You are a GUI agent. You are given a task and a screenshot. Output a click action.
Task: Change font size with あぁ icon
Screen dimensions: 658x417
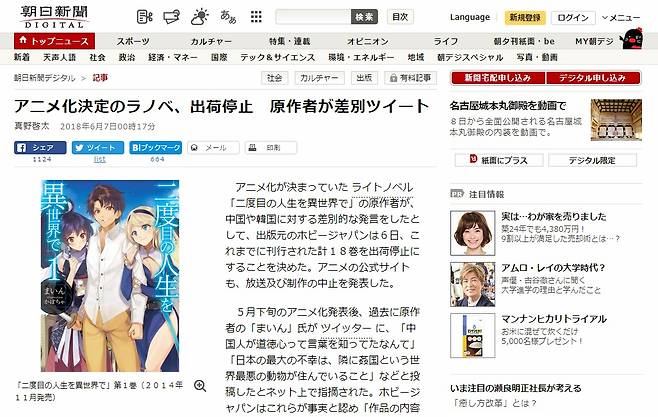(228, 17)
